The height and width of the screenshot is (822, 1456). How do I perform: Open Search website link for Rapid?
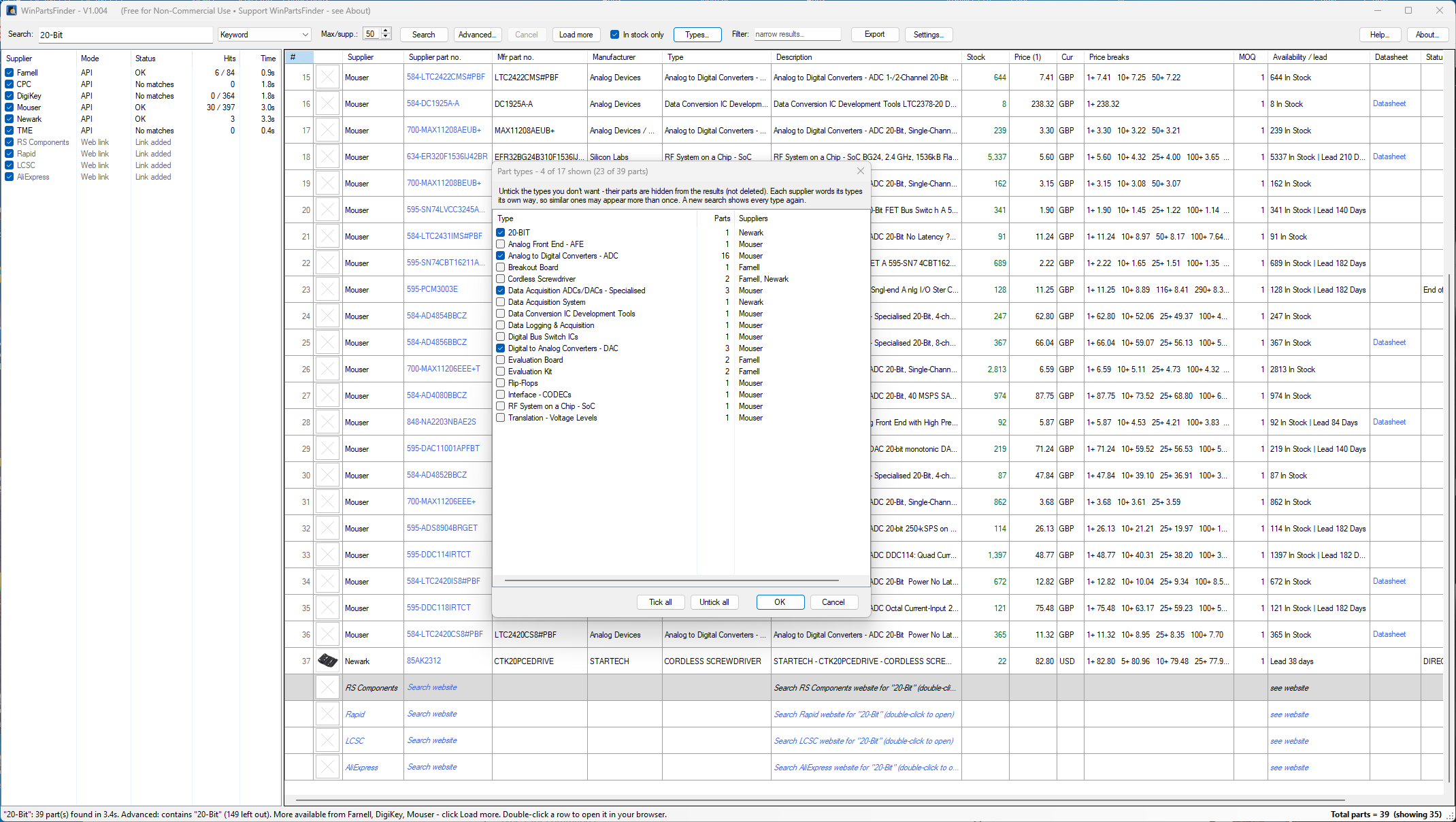pyautogui.click(x=432, y=714)
